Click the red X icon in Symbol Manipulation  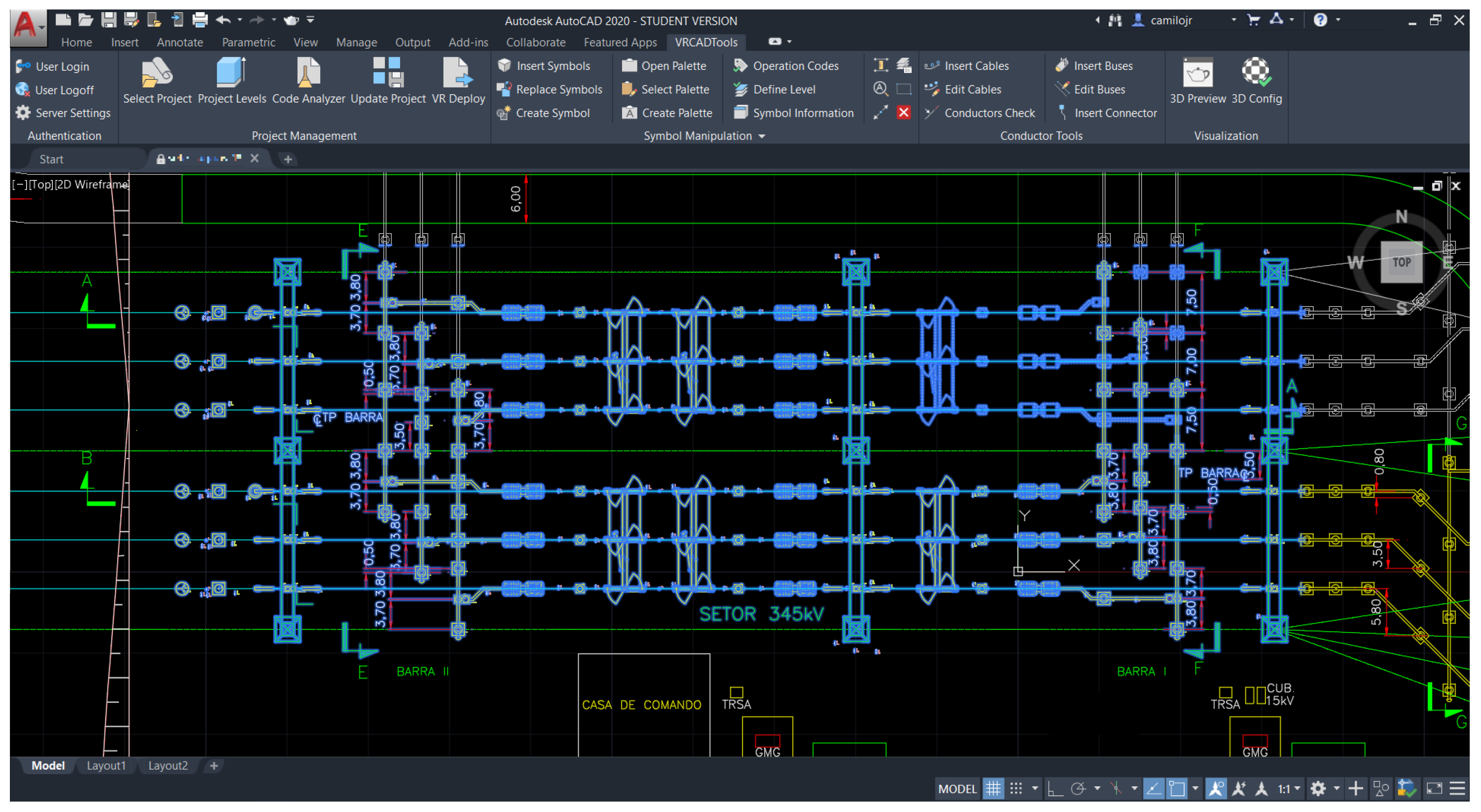point(903,113)
